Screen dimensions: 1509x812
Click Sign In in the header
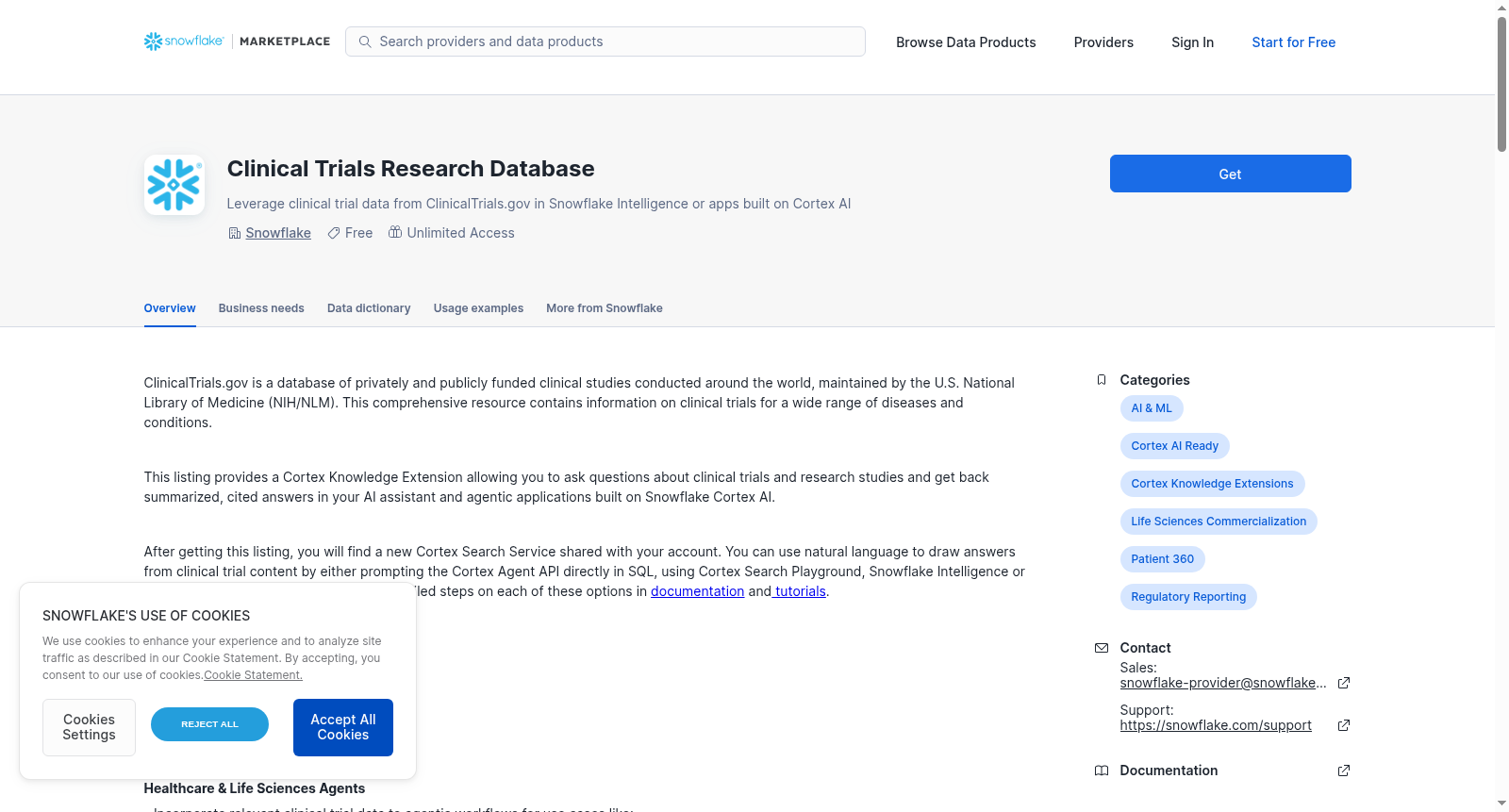[1192, 42]
